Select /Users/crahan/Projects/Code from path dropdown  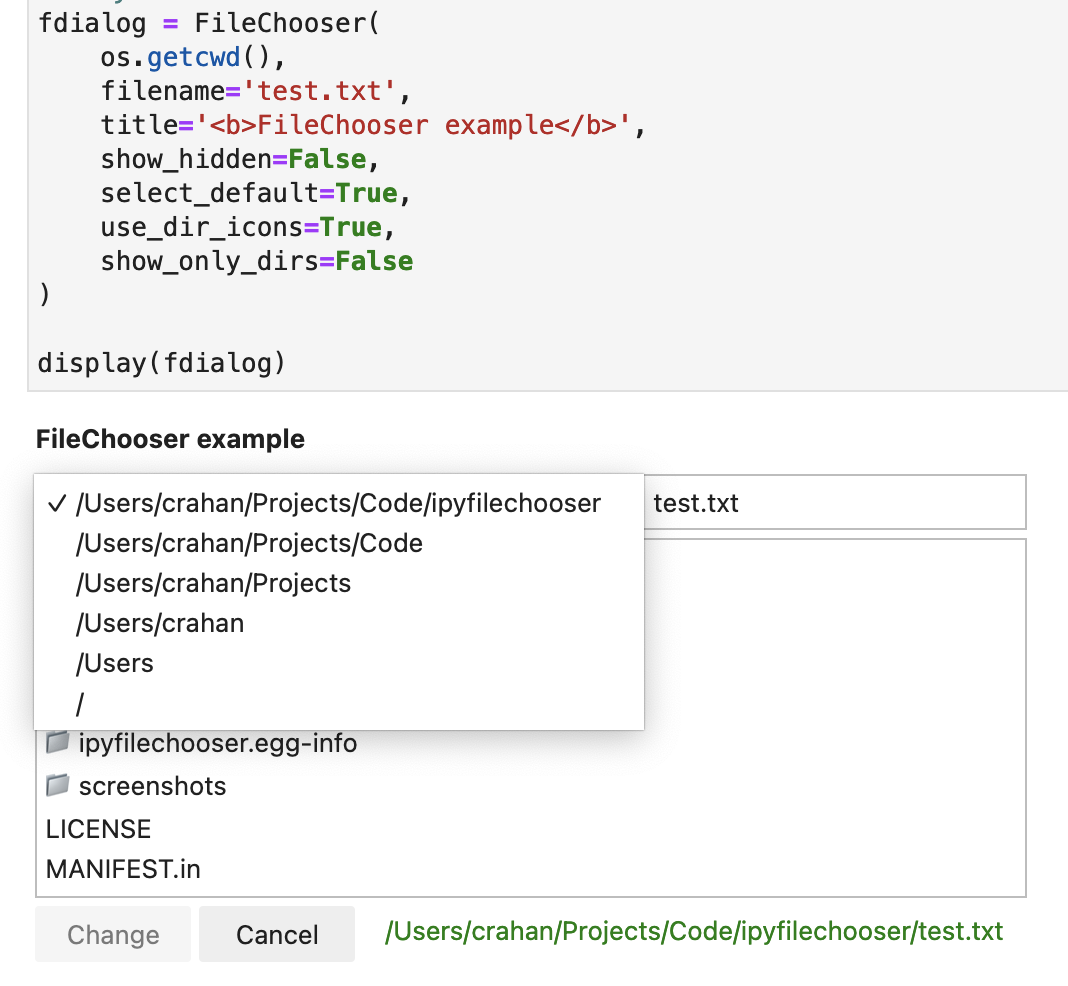pyautogui.click(x=247, y=543)
